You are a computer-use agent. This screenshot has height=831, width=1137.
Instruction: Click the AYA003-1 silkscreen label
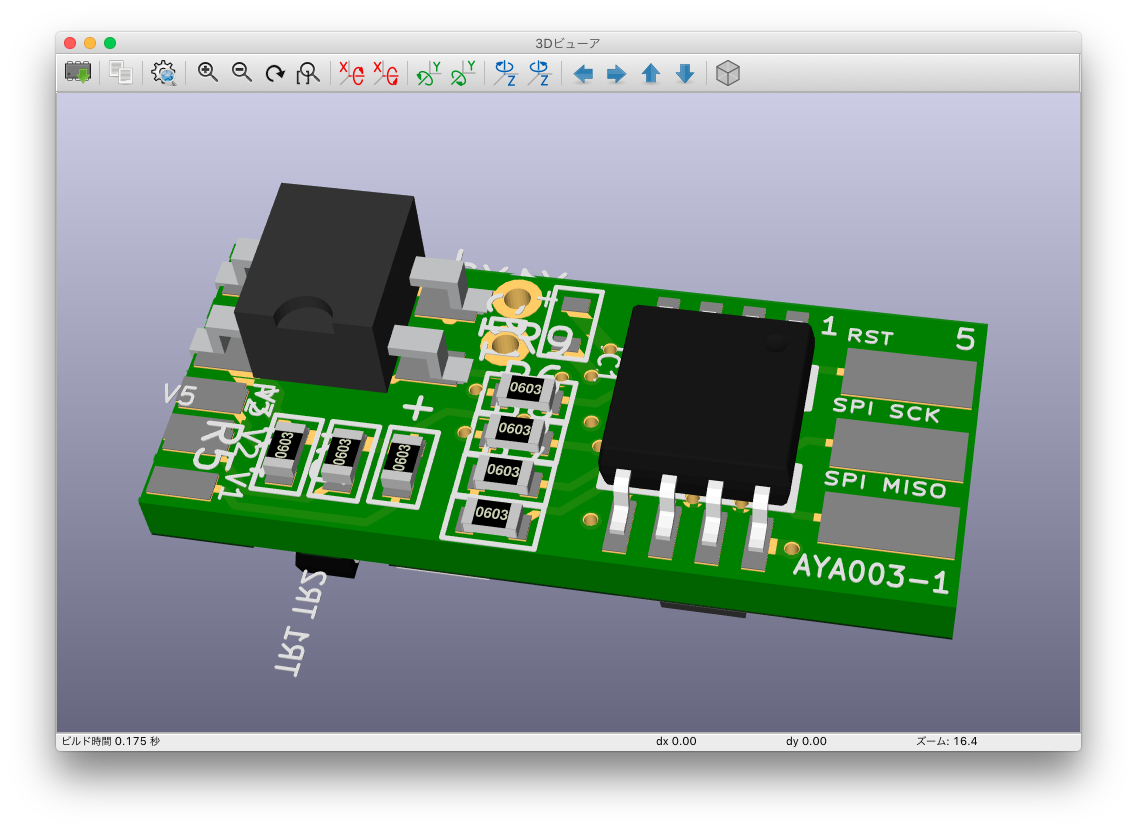tap(871, 574)
